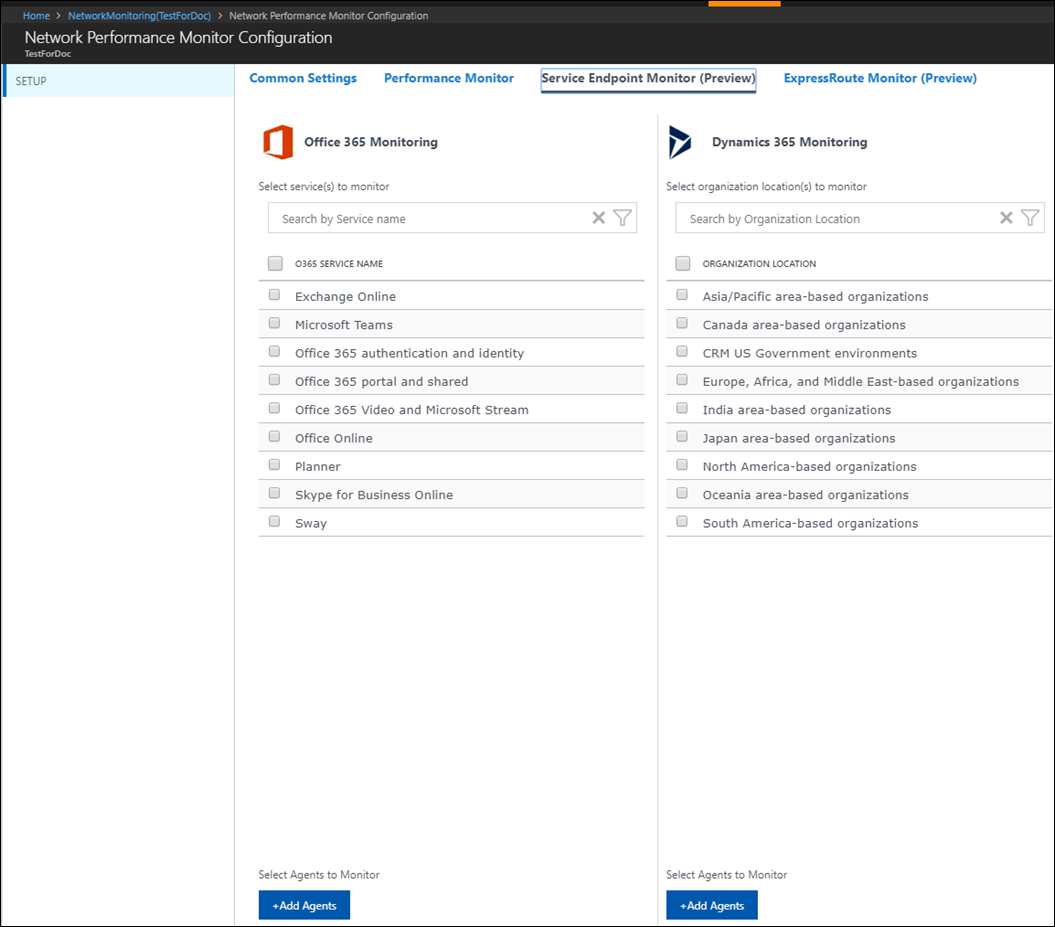This screenshot has width=1055, height=927.
Task: Click +Add Agents under Dynamics 365 Monitoring
Action: pos(712,904)
